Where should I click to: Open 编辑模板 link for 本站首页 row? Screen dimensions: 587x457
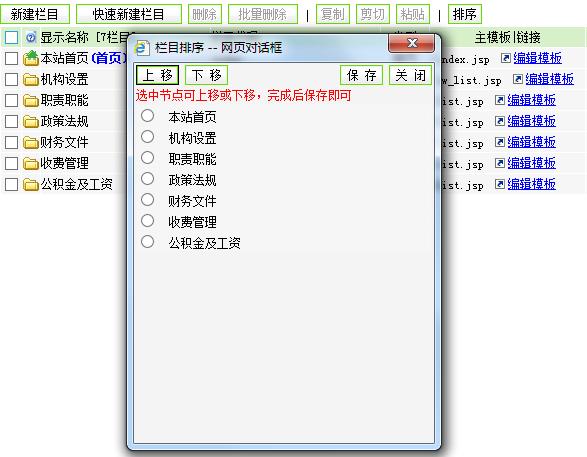tap(537, 58)
